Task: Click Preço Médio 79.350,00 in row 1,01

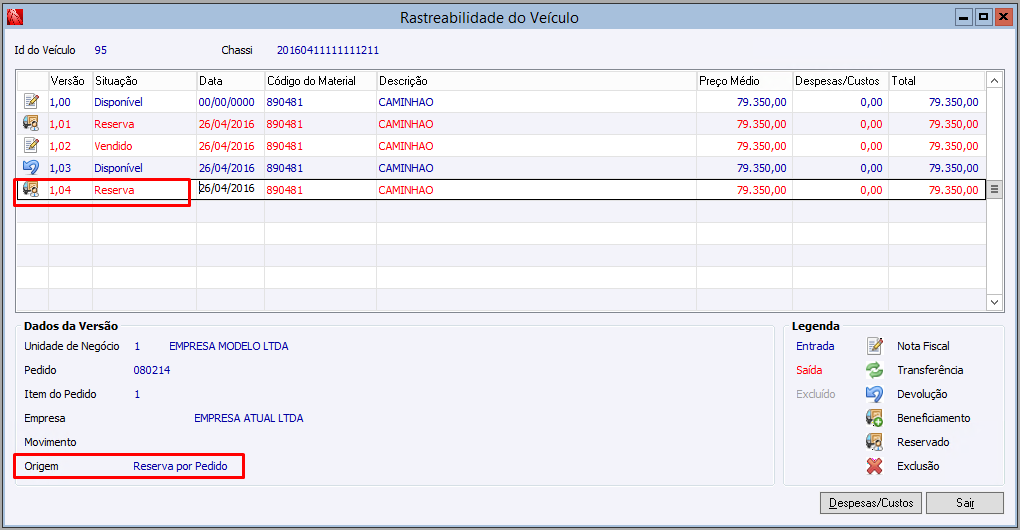Action: pos(761,124)
